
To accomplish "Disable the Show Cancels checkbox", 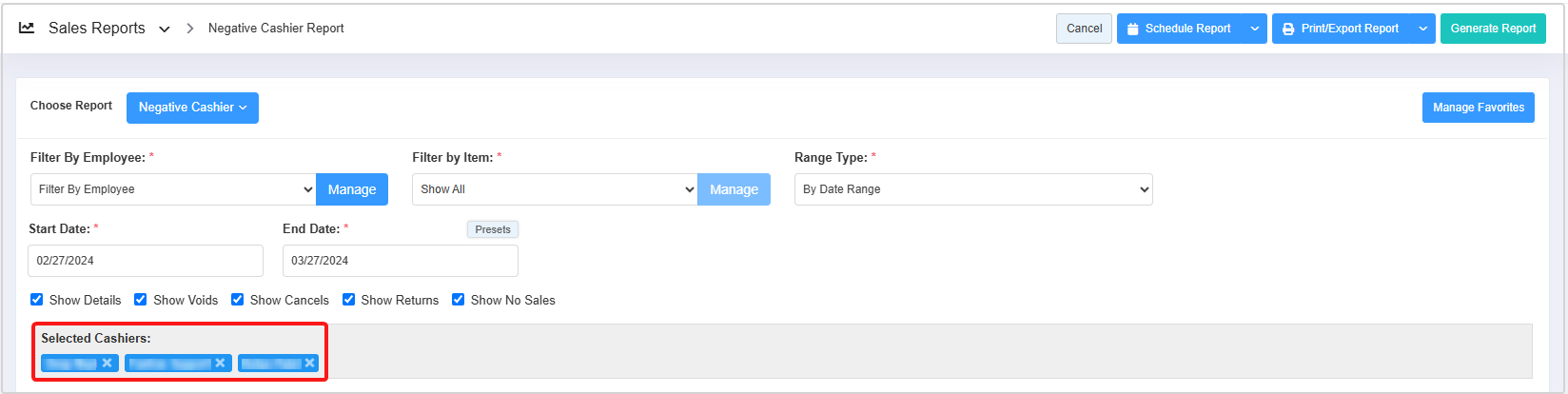I will [x=238, y=299].
